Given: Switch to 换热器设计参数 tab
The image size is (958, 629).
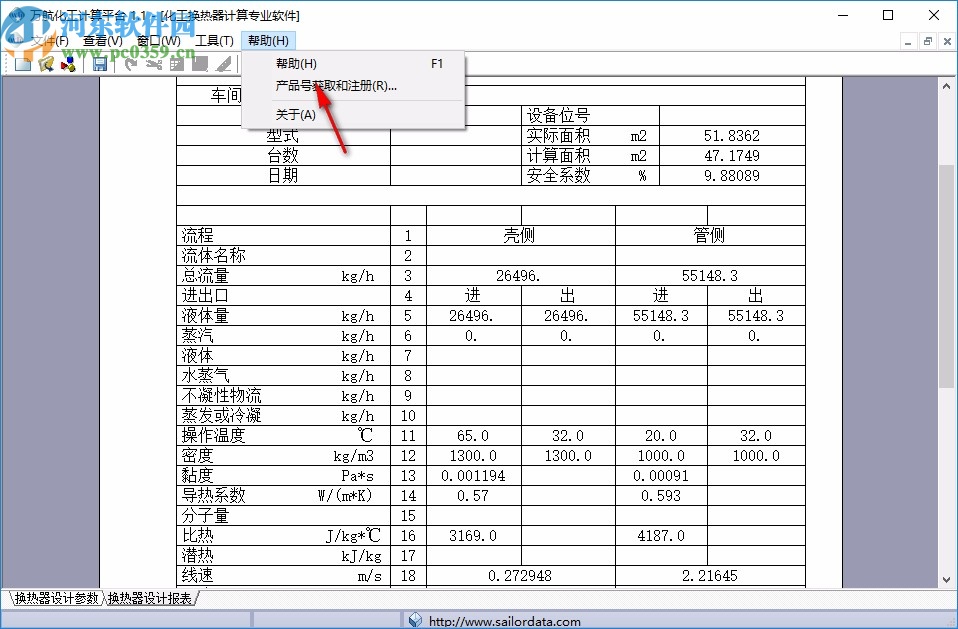Looking at the screenshot, I should 56,598.
